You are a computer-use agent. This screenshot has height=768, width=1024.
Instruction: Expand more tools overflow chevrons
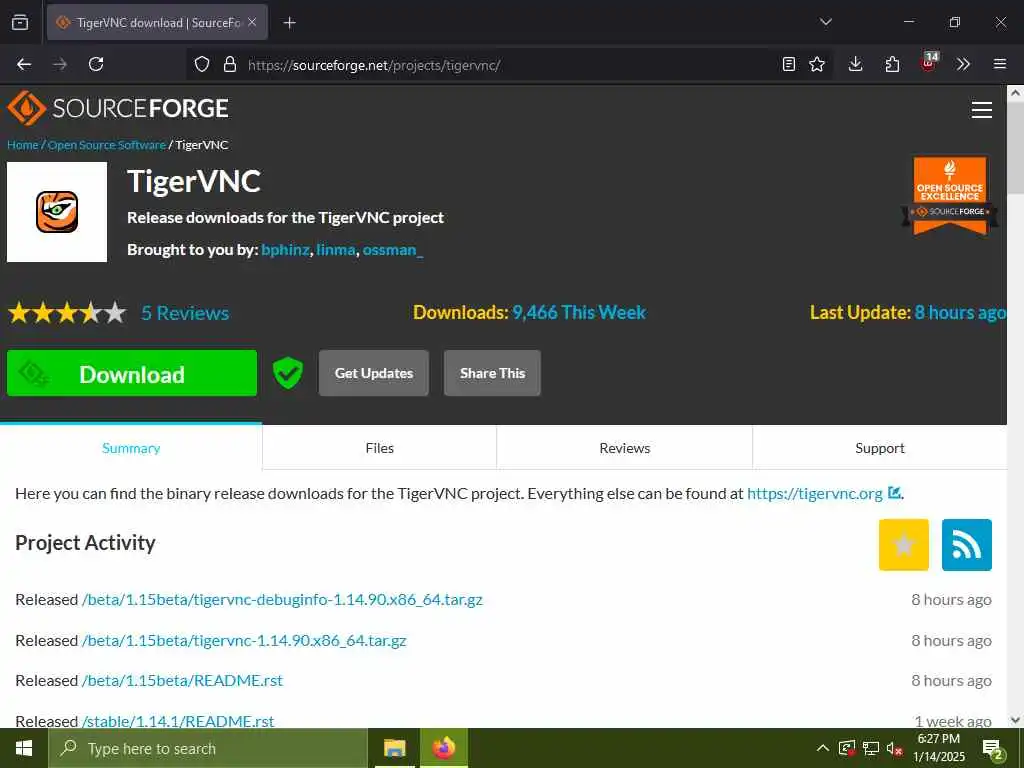pyautogui.click(x=963, y=64)
